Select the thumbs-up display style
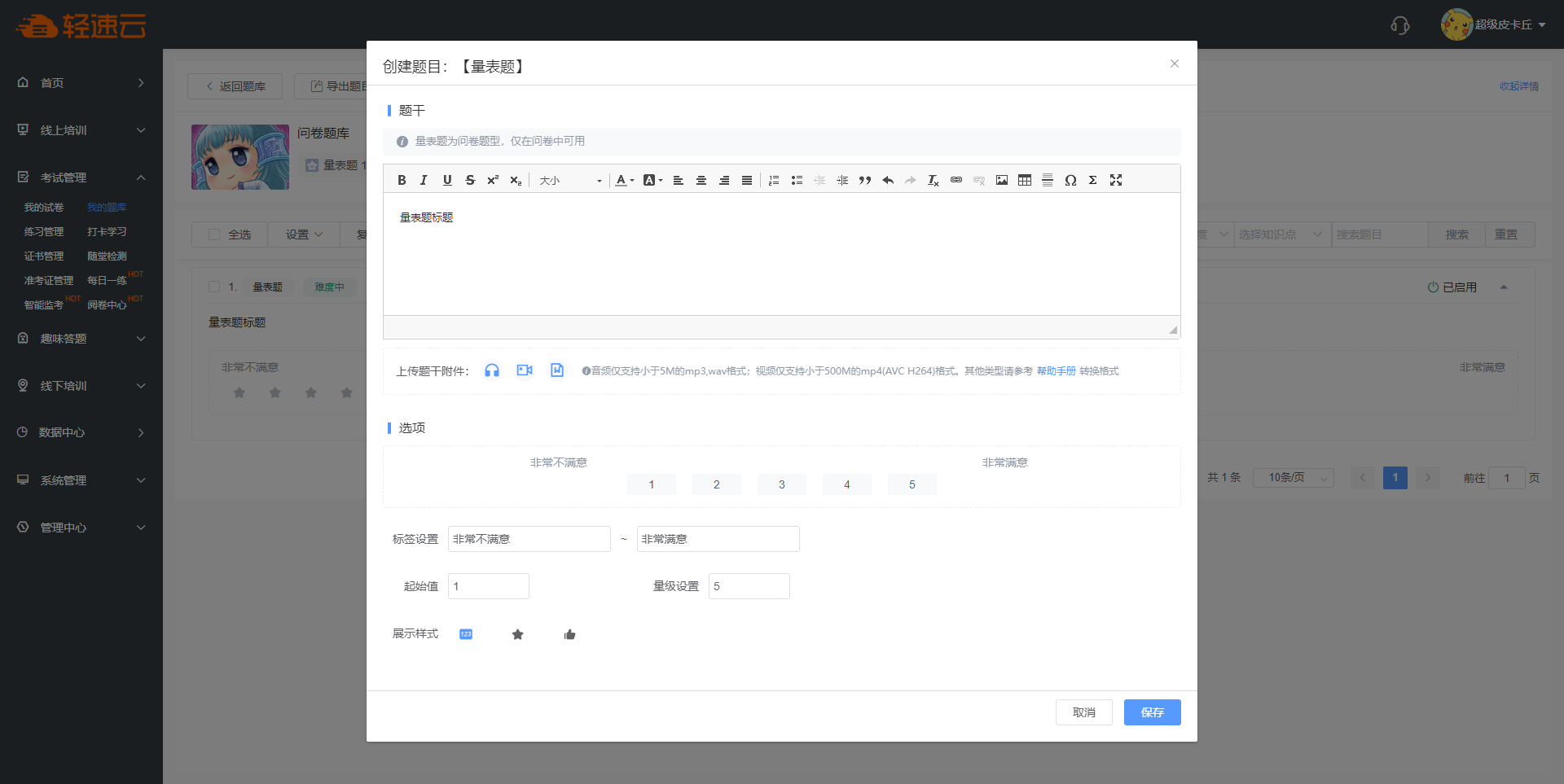This screenshot has width=1564, height=784. pos(569,634)
